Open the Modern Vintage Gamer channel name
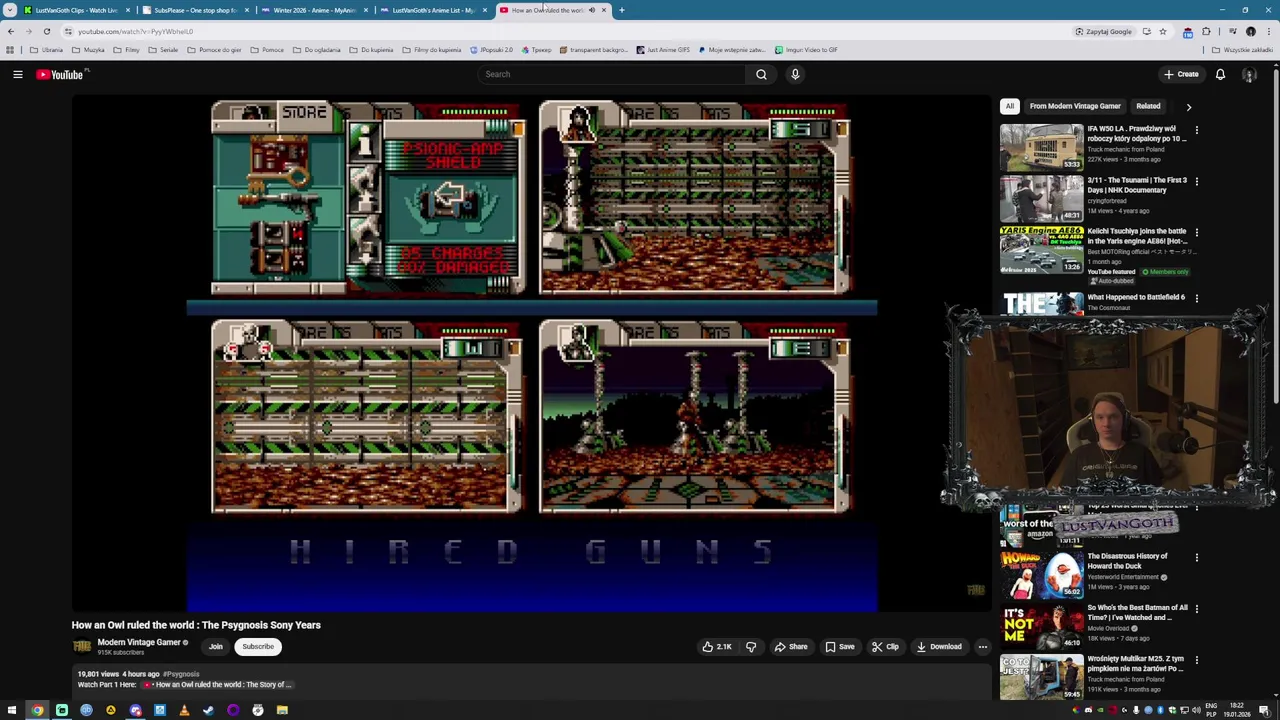 click(x=139, y=642)
